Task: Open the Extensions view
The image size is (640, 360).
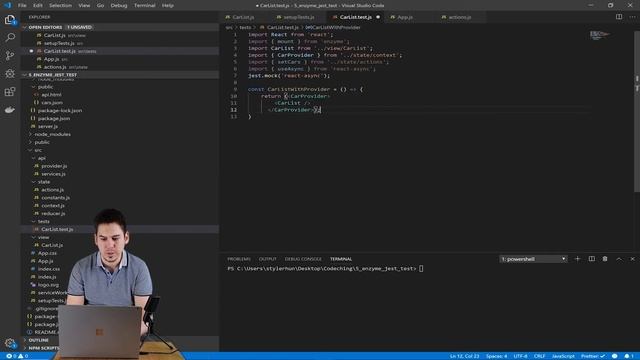Action: [10, 91]
